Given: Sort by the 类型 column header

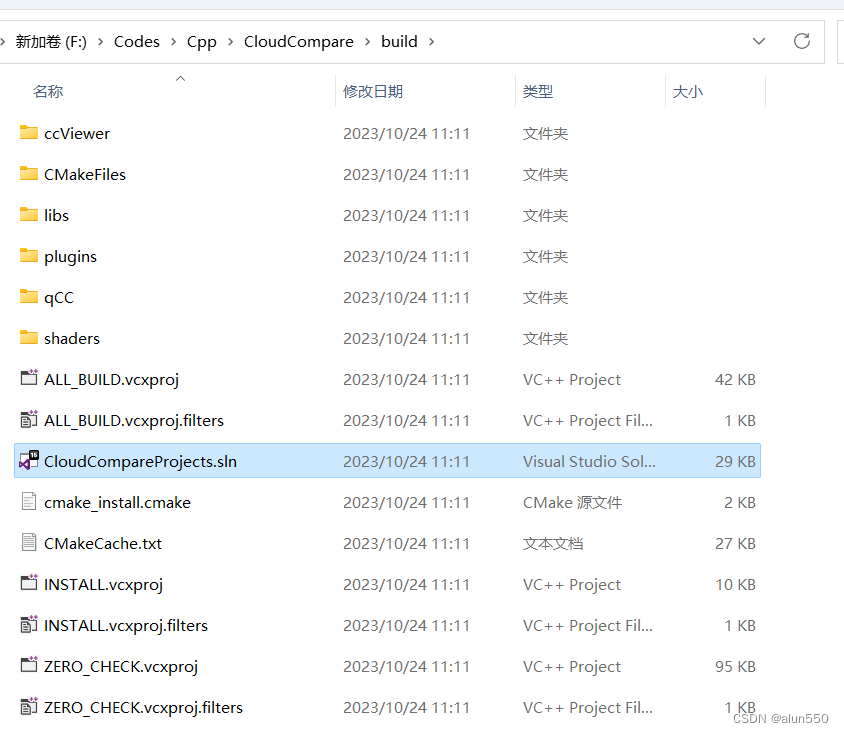Looking at the screenshot, I should click(x=538, y=91).
